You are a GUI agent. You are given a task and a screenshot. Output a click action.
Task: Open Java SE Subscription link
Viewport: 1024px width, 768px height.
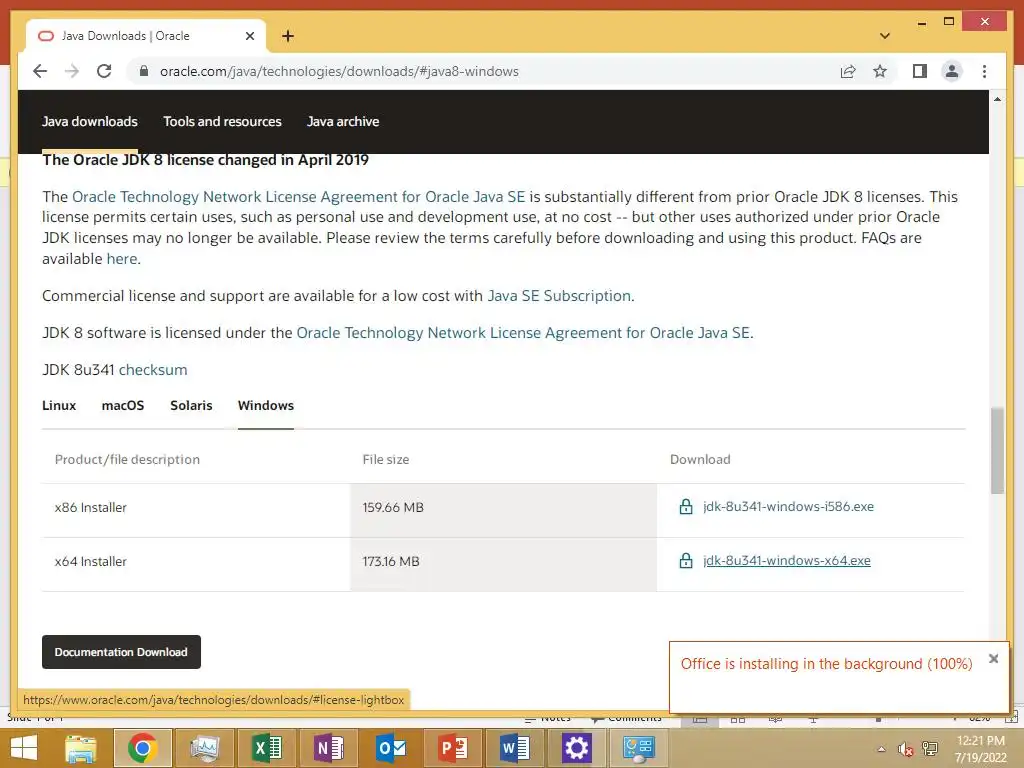point(559,296)
